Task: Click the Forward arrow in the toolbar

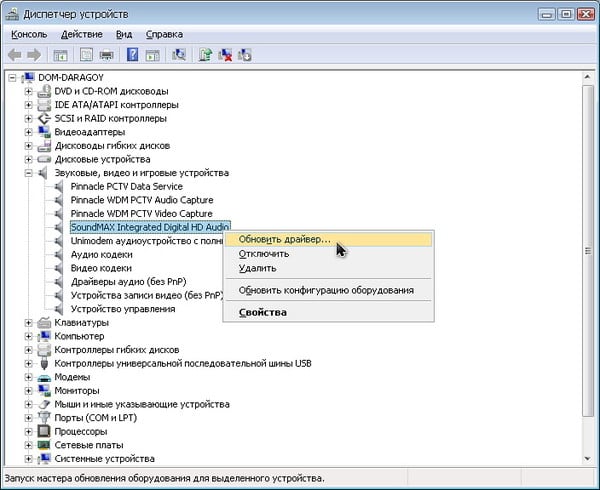Action: click(34, 55)
